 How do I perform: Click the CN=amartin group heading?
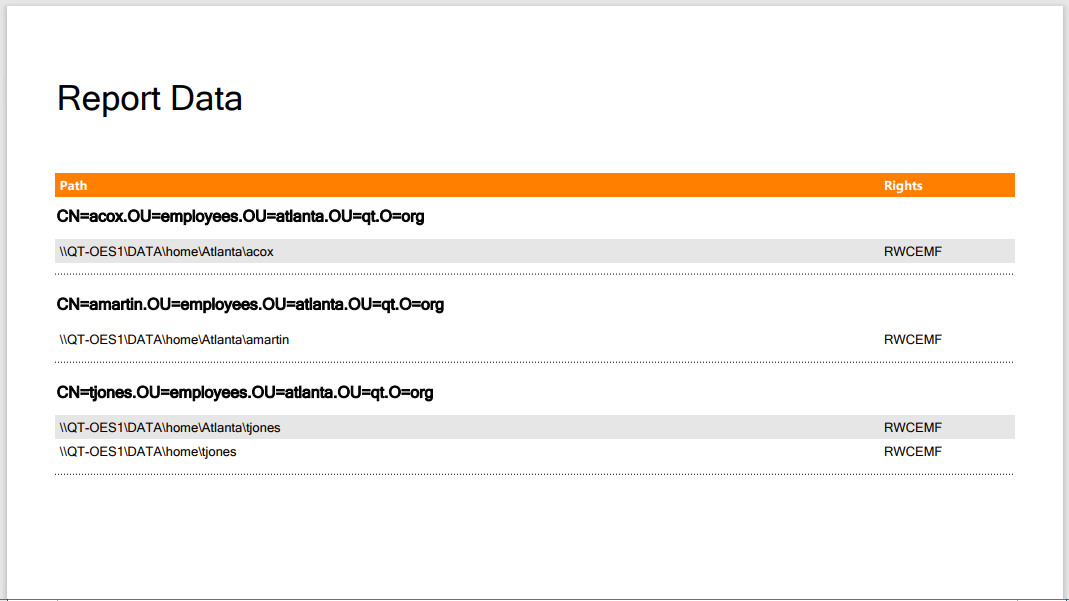point(250,305)
